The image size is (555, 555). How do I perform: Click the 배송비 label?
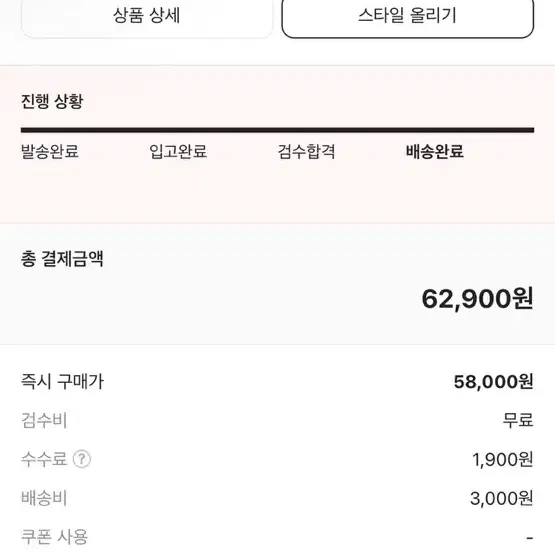tap(44, 498)
